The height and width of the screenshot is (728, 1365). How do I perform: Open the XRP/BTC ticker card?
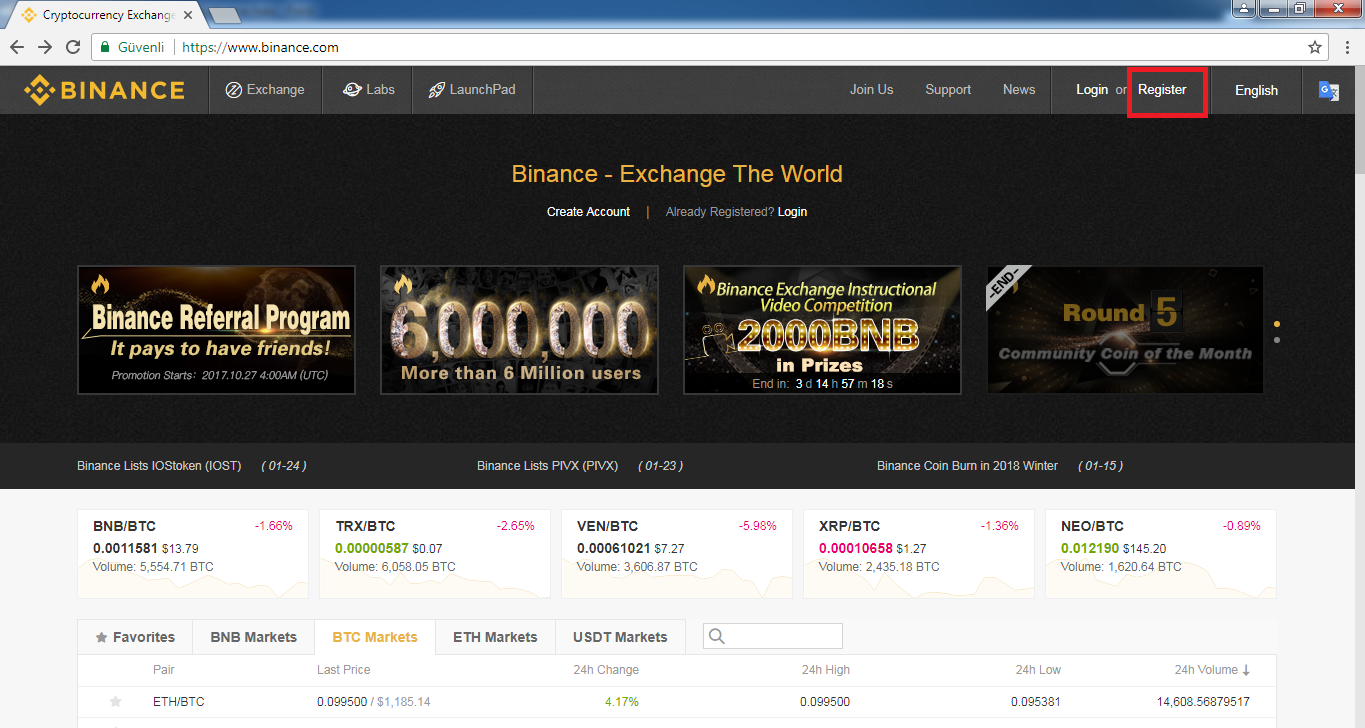pos(919,554)
